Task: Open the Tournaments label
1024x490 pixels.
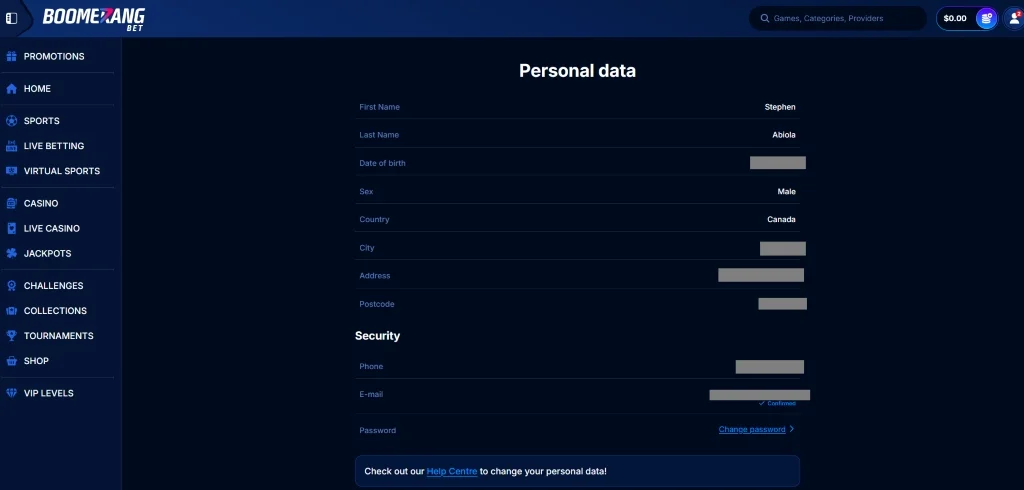Action: 59,336
